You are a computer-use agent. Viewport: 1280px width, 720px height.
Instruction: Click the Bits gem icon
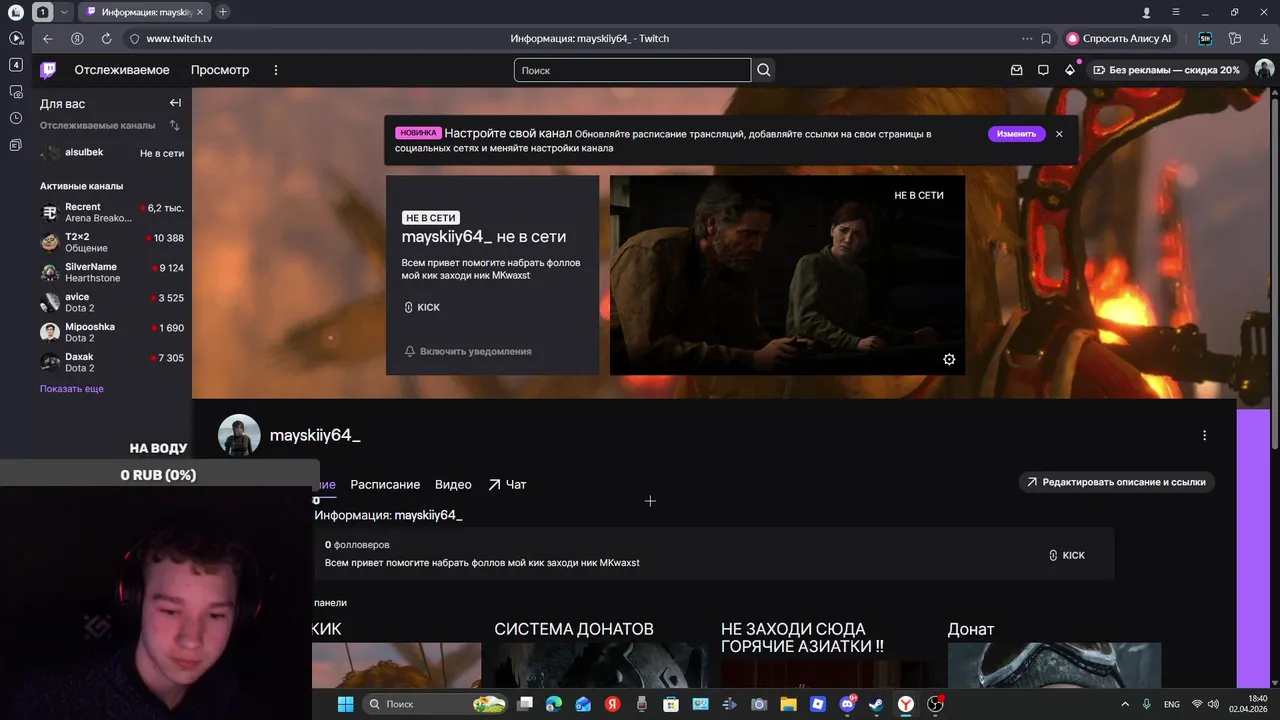coord(1070,70)
